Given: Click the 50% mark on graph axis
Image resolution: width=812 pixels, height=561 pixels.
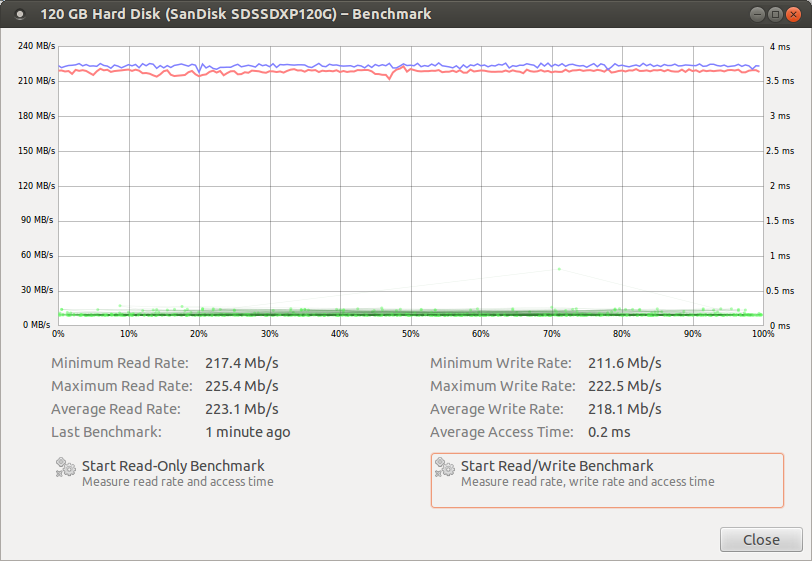Looking at the screenshot, I should pos(410,334).
